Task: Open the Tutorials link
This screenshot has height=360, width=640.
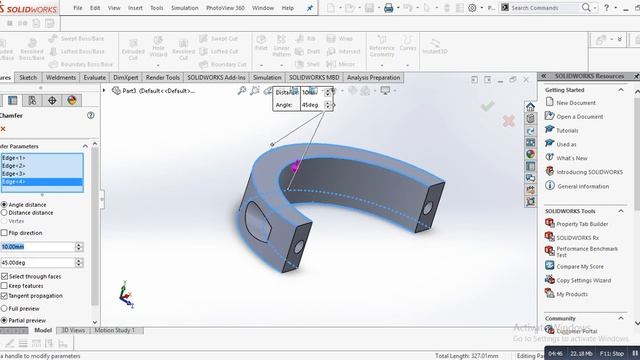Action: point(567,131)
